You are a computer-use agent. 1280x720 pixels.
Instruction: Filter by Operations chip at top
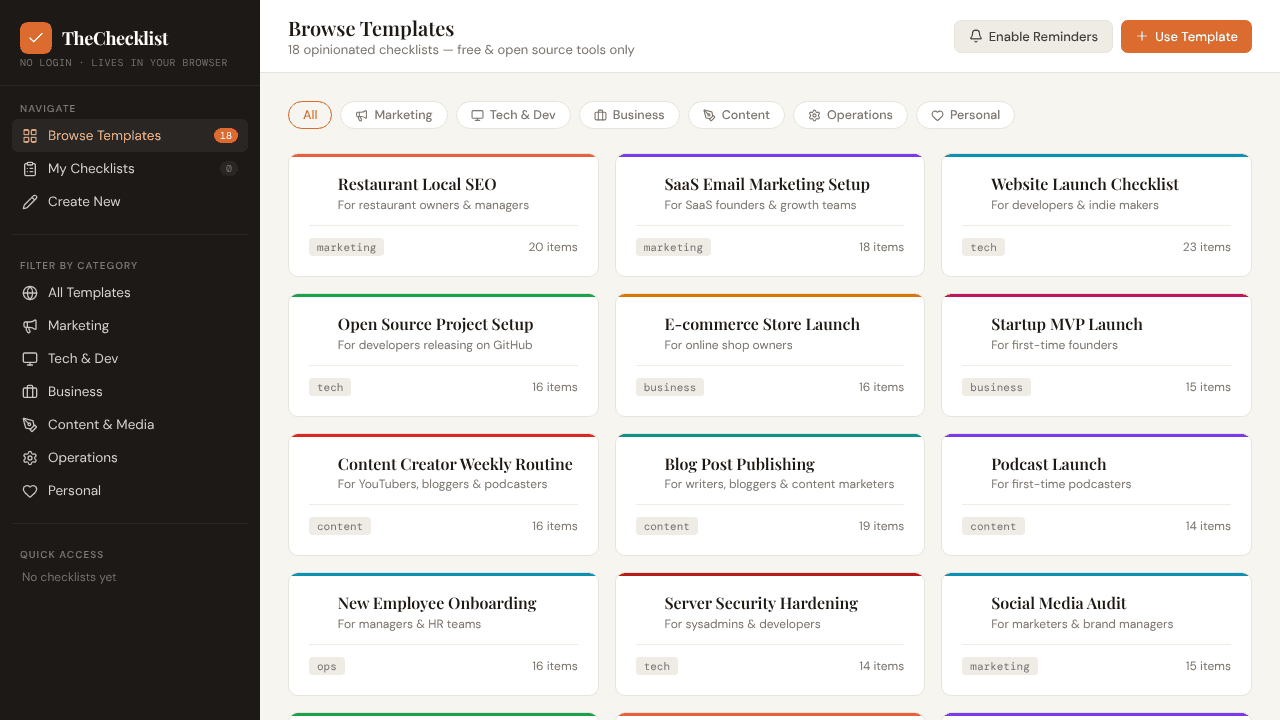click(x=850, y=115)
